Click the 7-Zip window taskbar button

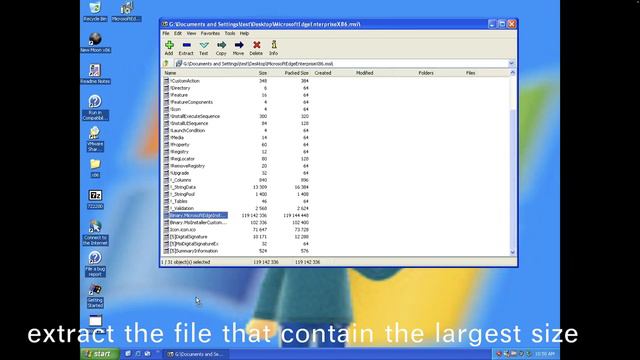(x=196, y=354)
